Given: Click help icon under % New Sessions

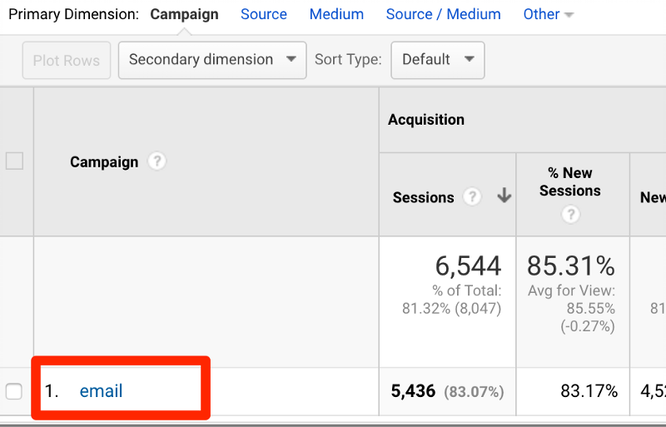Looking at the screenshot, I should pos(571,214).
